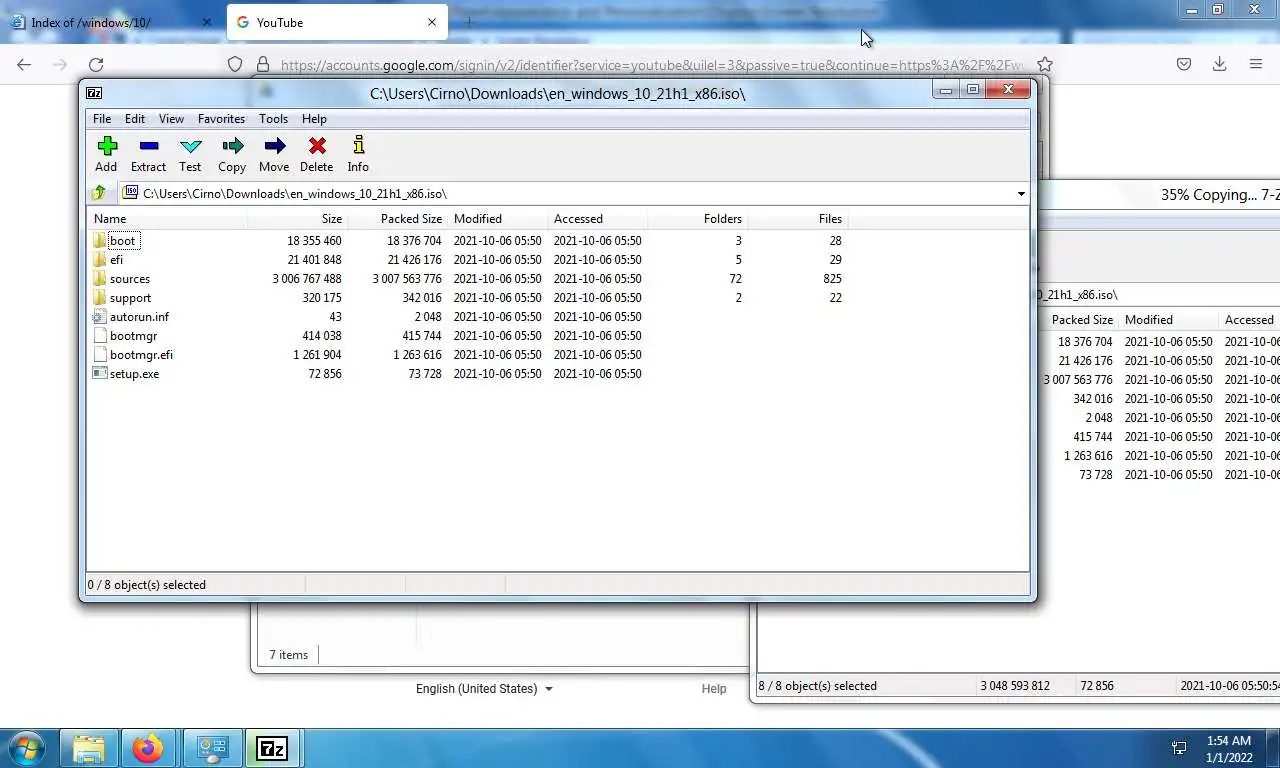Sort by the Packed Size column header

click(397, 218)
